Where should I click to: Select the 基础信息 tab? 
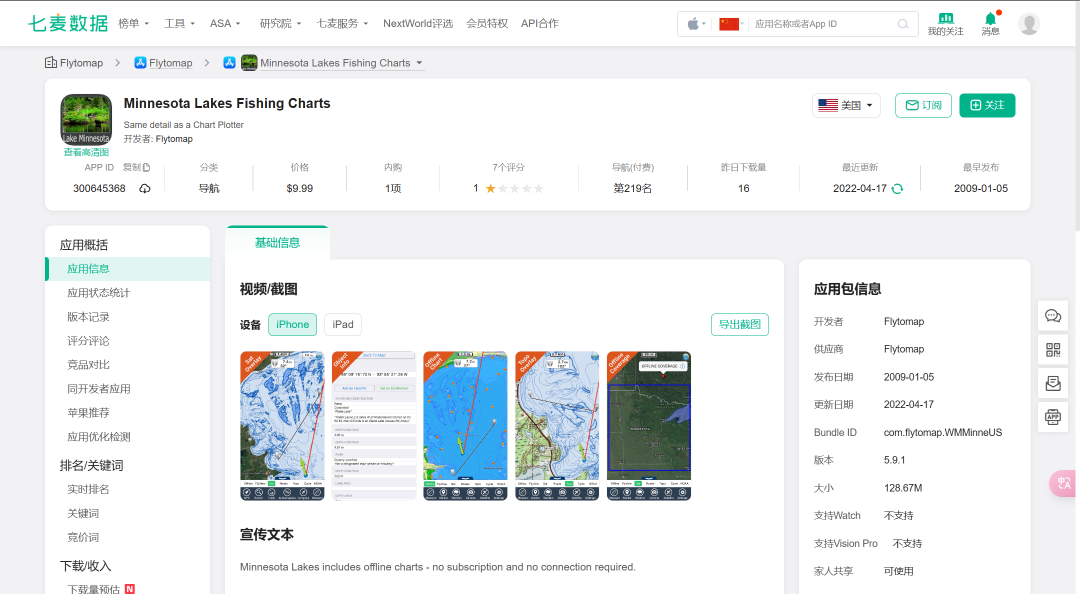point(277,243)
